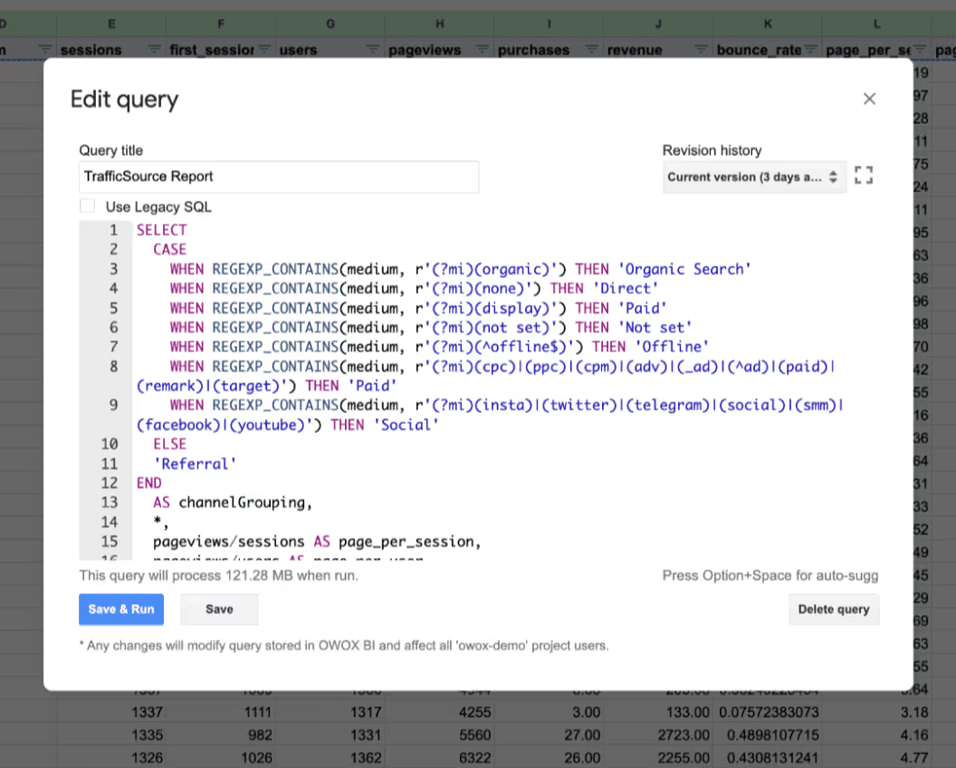Click 'Referral' string on line 11

[194, 464]
